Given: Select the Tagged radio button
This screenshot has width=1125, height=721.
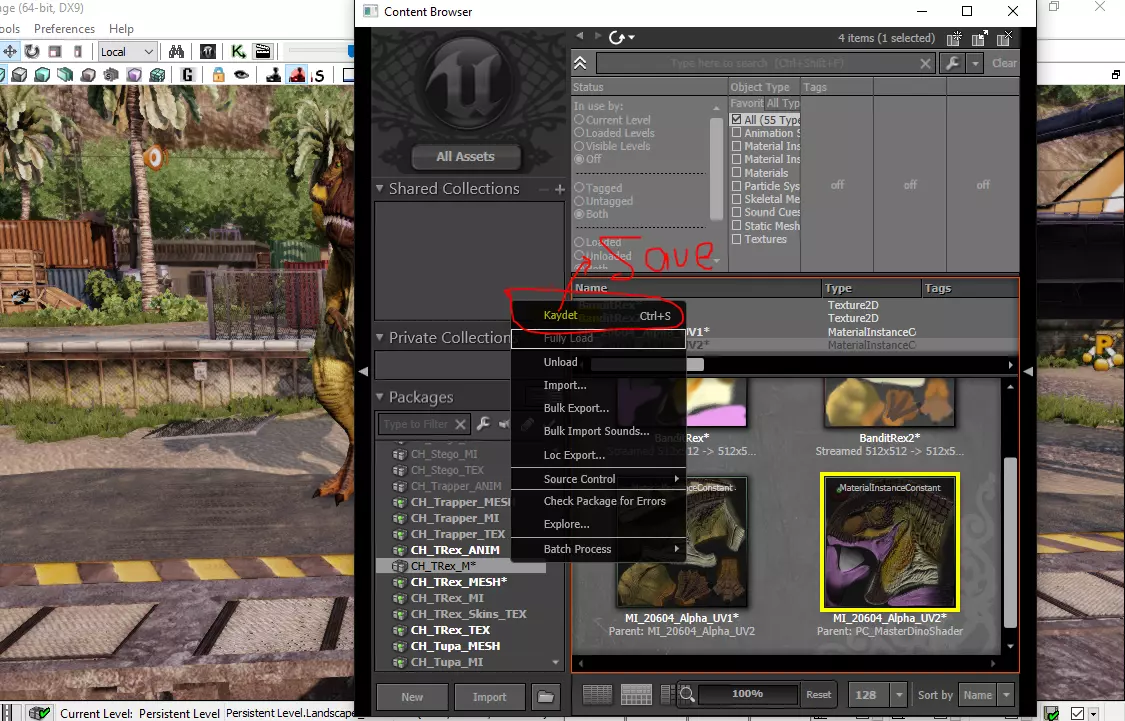Looking at the screenshot, I should tap(579, 188).
